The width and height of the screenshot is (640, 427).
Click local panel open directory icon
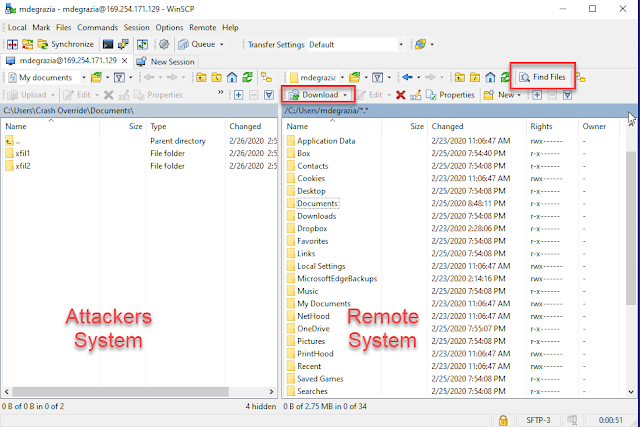point(96,77)
